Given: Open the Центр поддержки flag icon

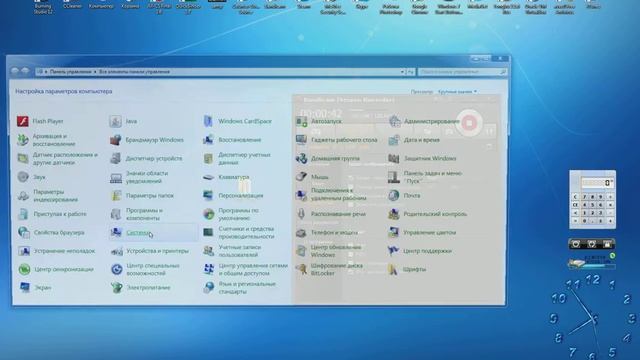Looking at the screenshot, I should (x=393, y=251).
